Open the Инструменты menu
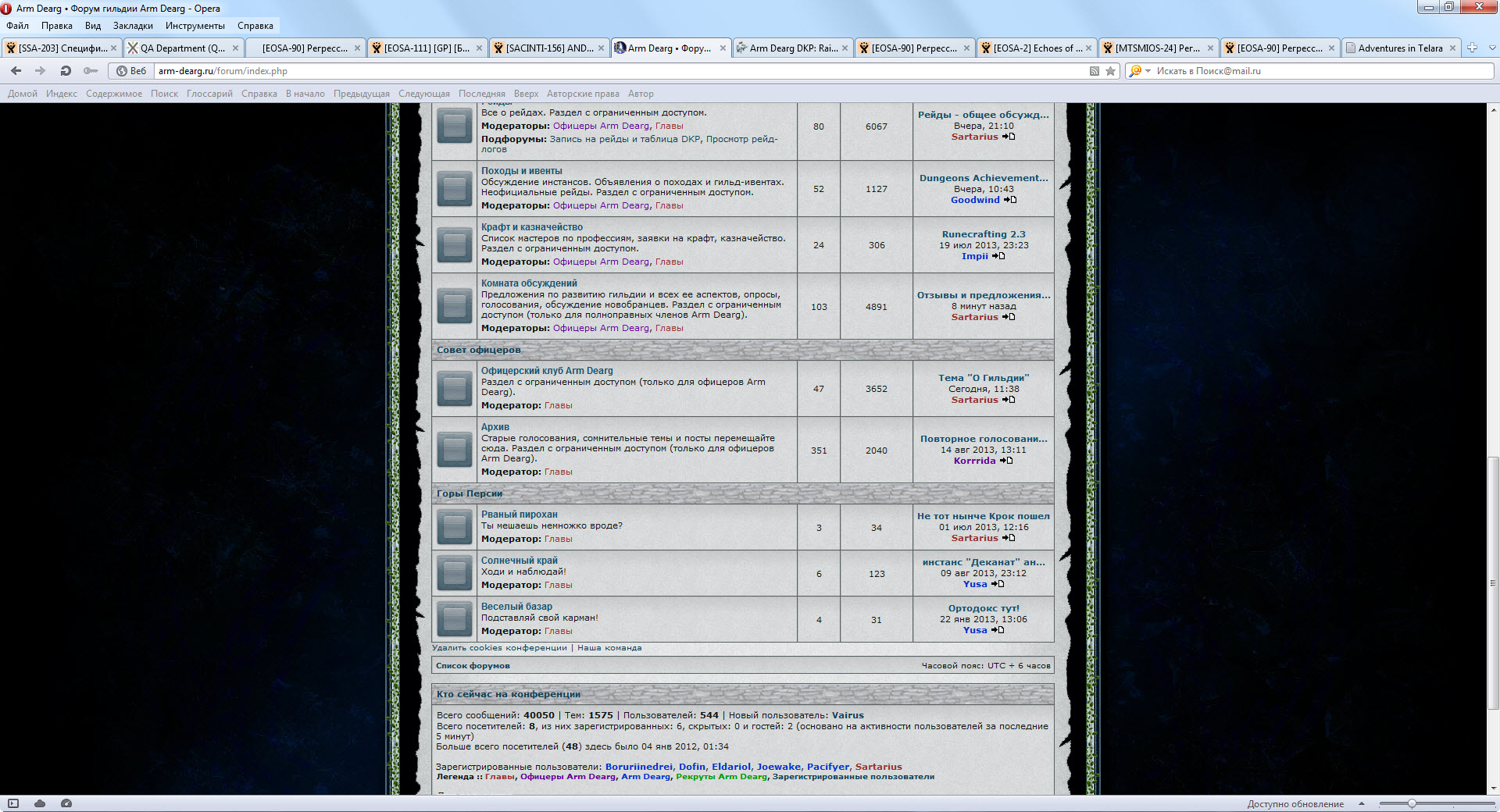Image resolution: width=1500 pixels, height=812 pixels. 195,26
